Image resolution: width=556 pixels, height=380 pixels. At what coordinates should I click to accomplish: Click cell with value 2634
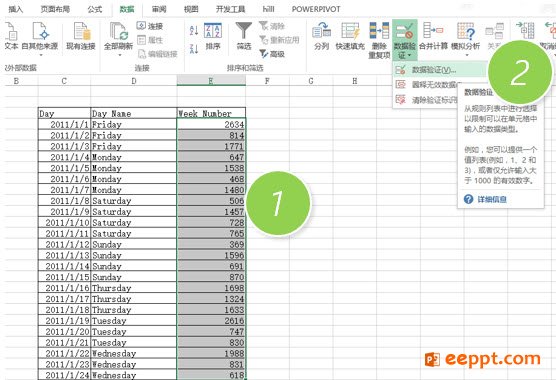pos(211,124)
